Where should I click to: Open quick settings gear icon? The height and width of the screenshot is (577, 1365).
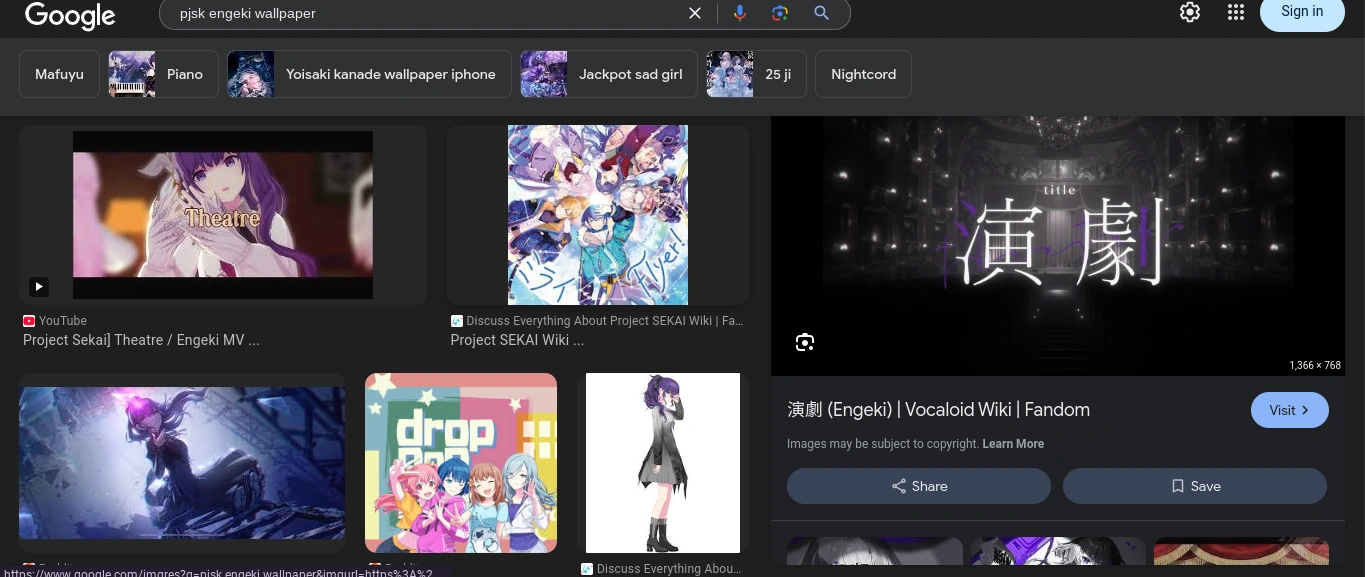point(1189,12)
